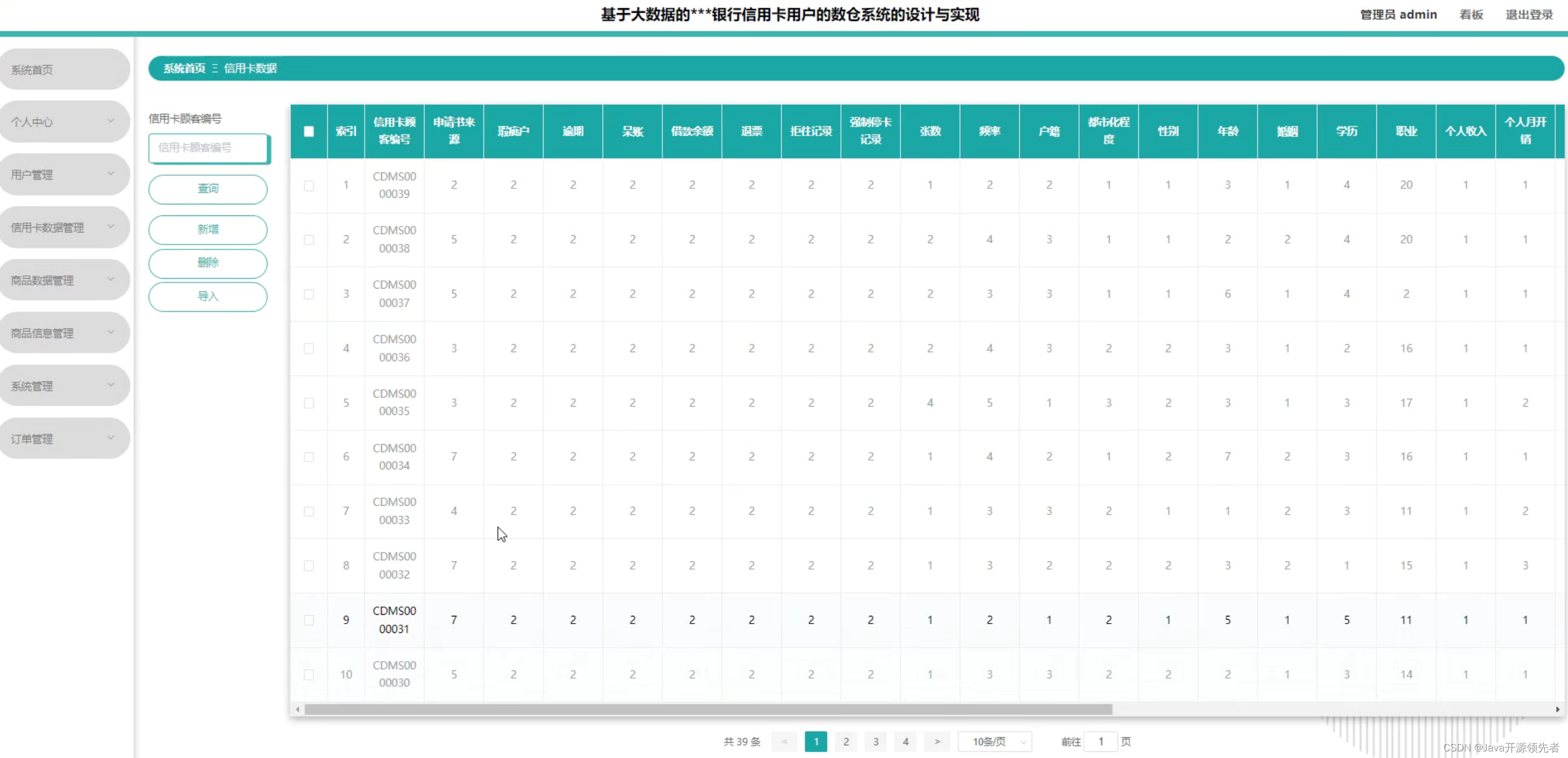1568x758 pixels.
Task: Click 系统首页 in the breadcrumb bar
Action: click(185, 68)
